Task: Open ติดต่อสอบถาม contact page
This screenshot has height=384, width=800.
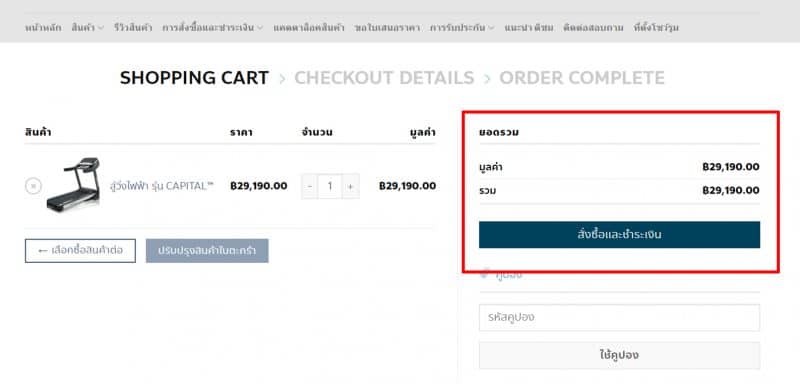Action: (593, 28)
